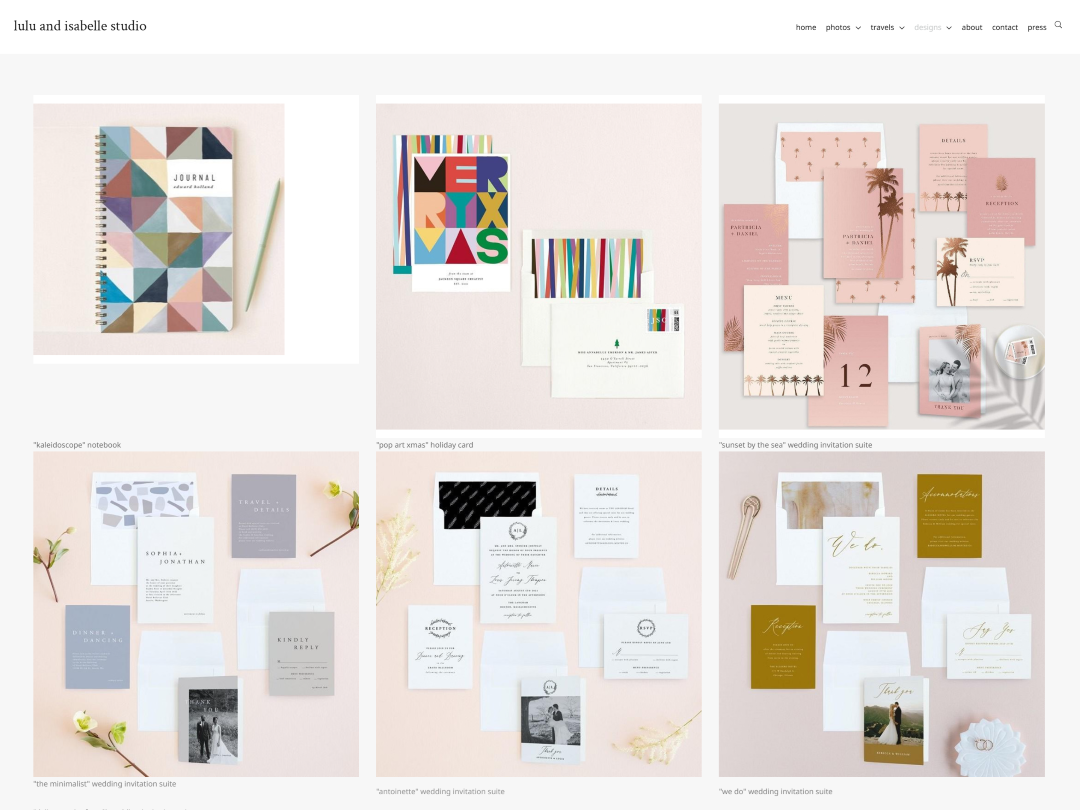The width and height of the screenshot is (1080, 810).
Task: Open the about page from the navigation
Action: [x=971, y=27]
